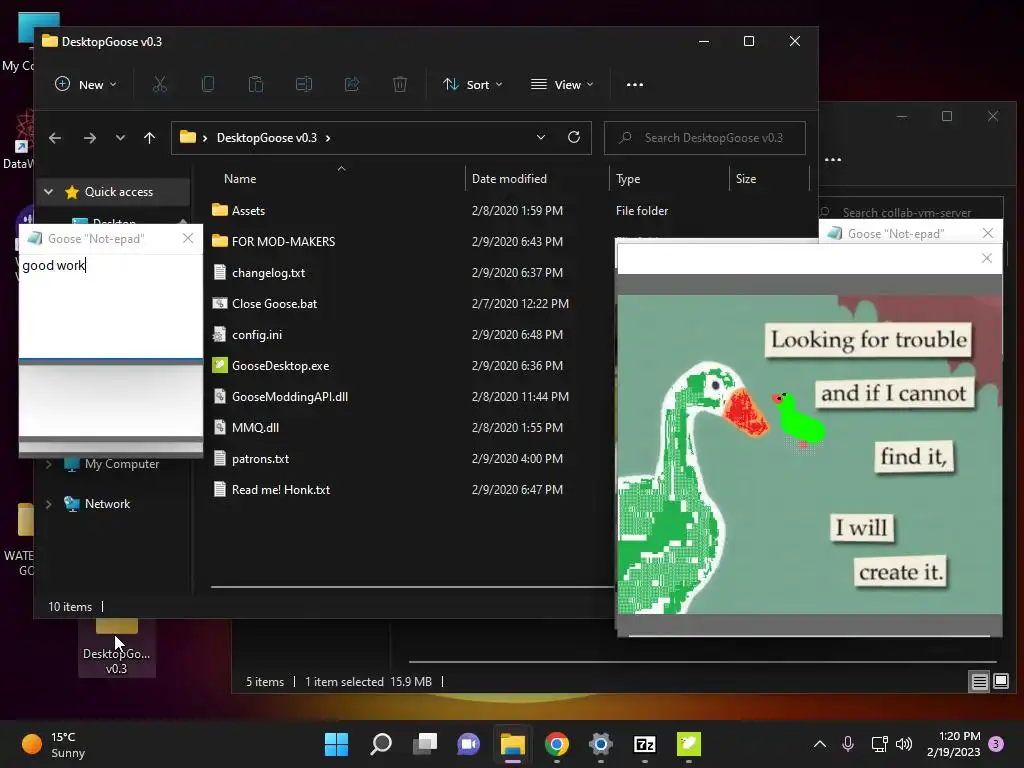This screenshot has width=1024, height=768.
Task: Show hidden tray icons chevron
Action: pyautogui.click(x=820, y=744)
